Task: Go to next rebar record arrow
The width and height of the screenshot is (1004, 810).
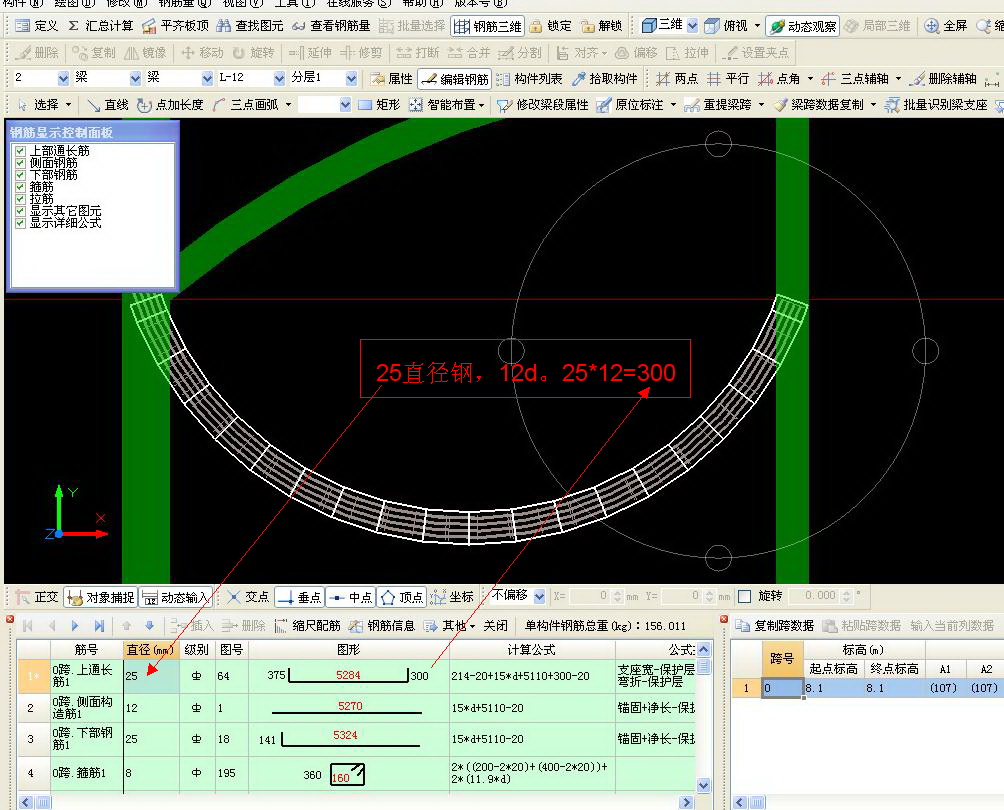Action: coord(75,626)
